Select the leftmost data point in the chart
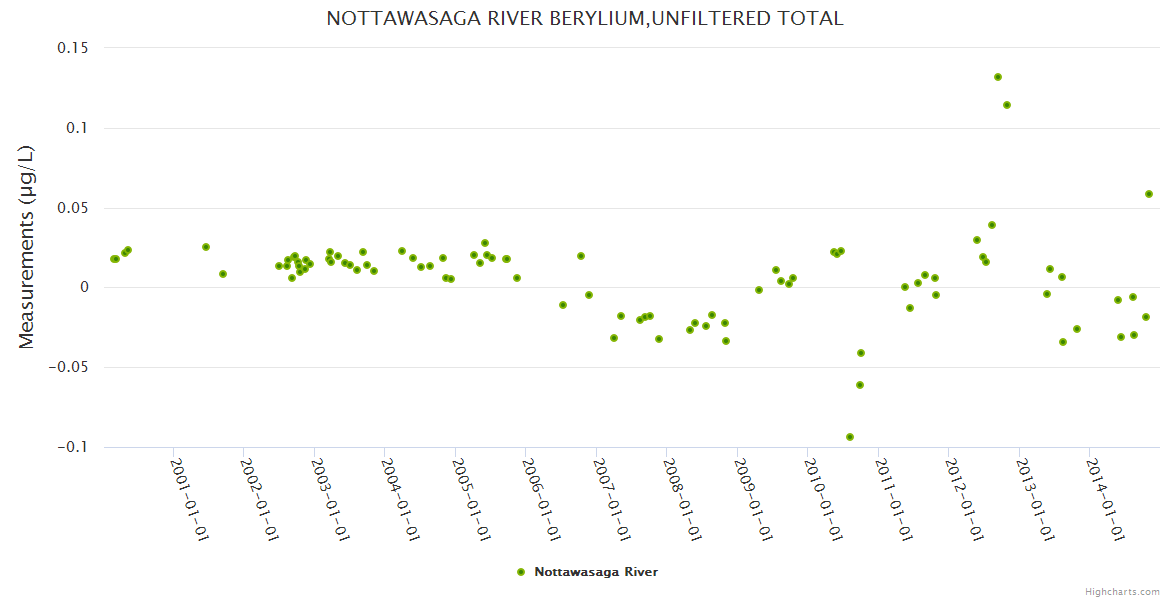Image resolution: width=1170 pixels, height=600 pixels. tap(114, 259)
